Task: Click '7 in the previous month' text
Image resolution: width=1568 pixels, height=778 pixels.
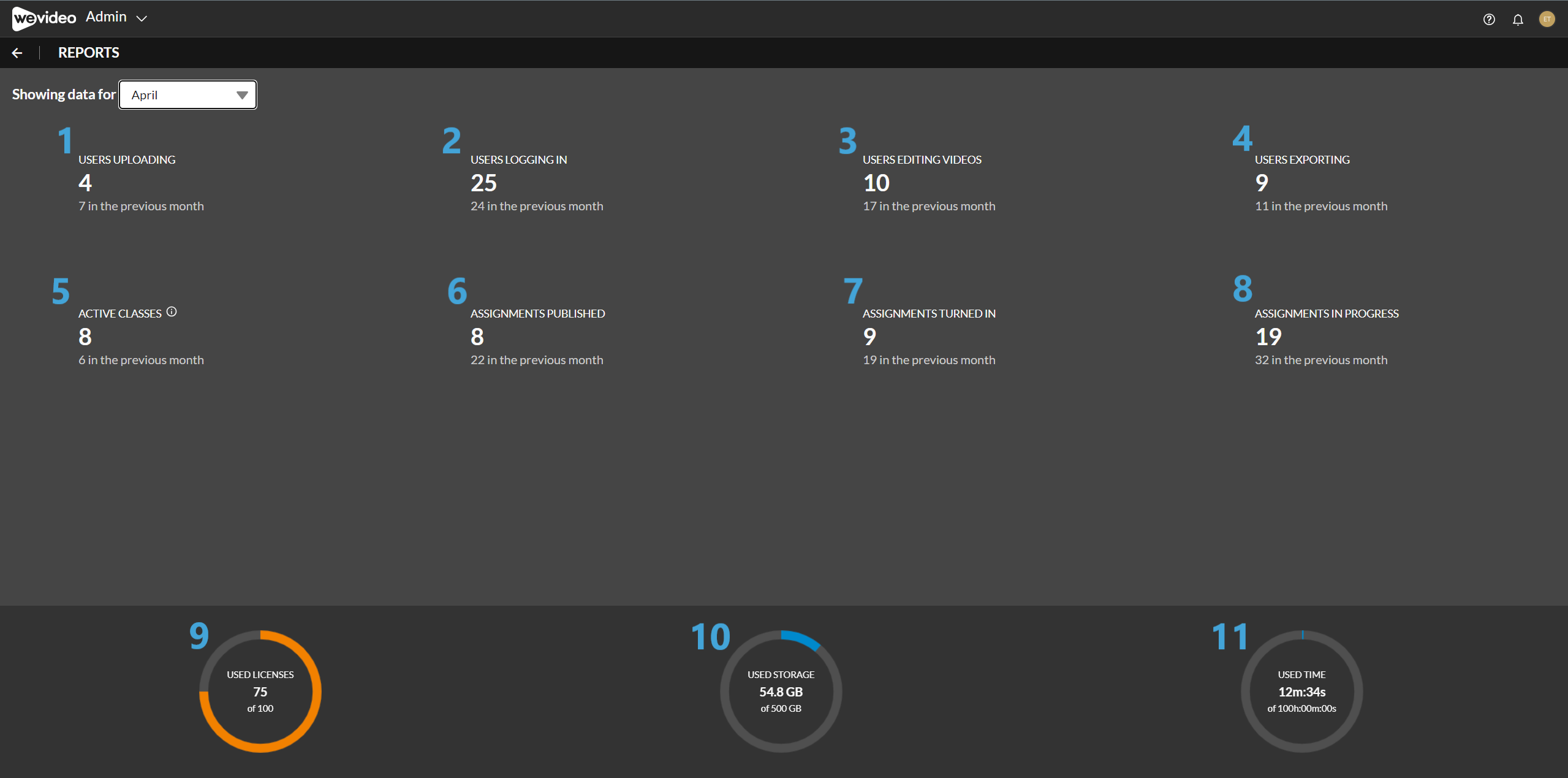Action: (141, 207)
